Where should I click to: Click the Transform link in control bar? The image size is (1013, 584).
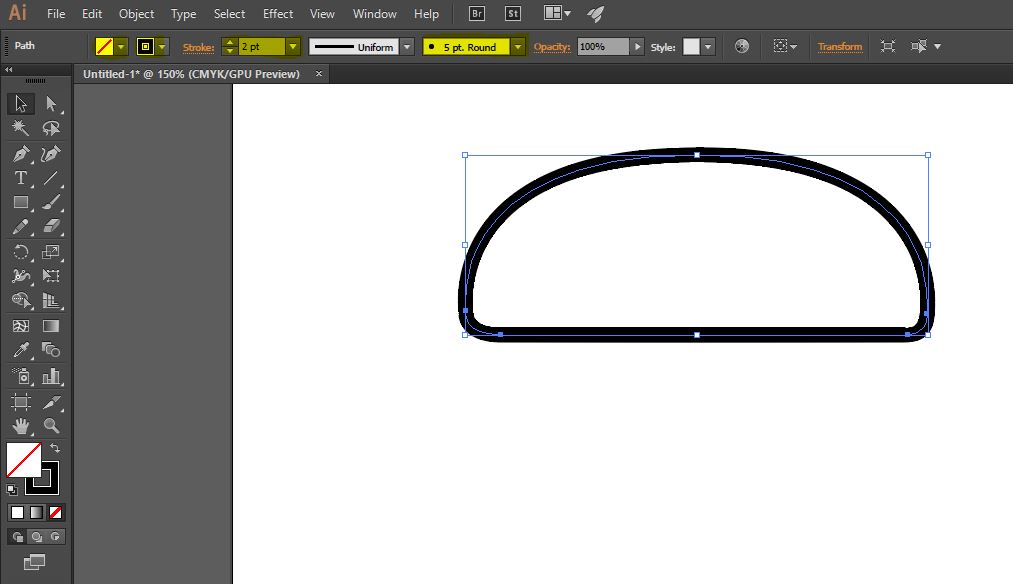click(839, 47)
